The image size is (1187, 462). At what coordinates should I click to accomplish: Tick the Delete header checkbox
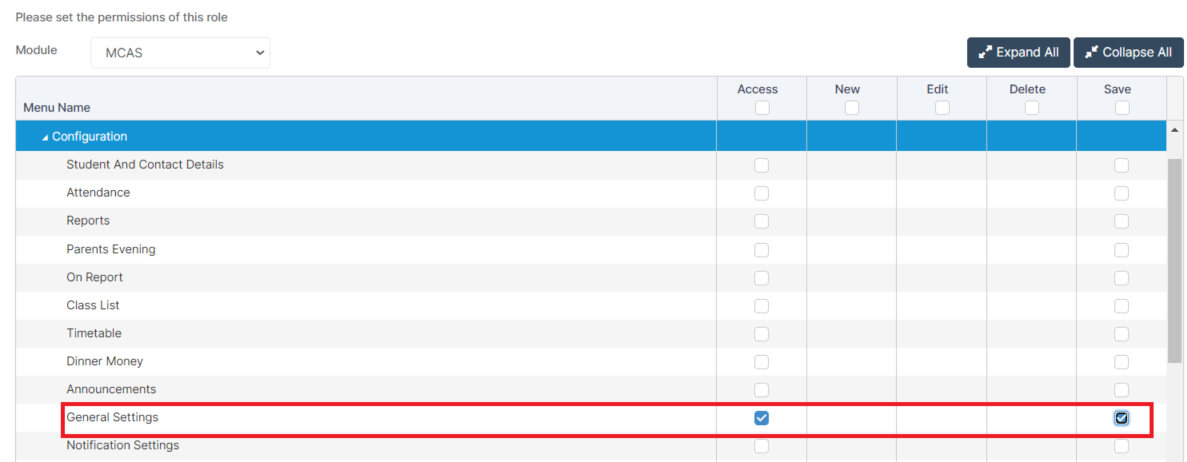[1032, 108]
